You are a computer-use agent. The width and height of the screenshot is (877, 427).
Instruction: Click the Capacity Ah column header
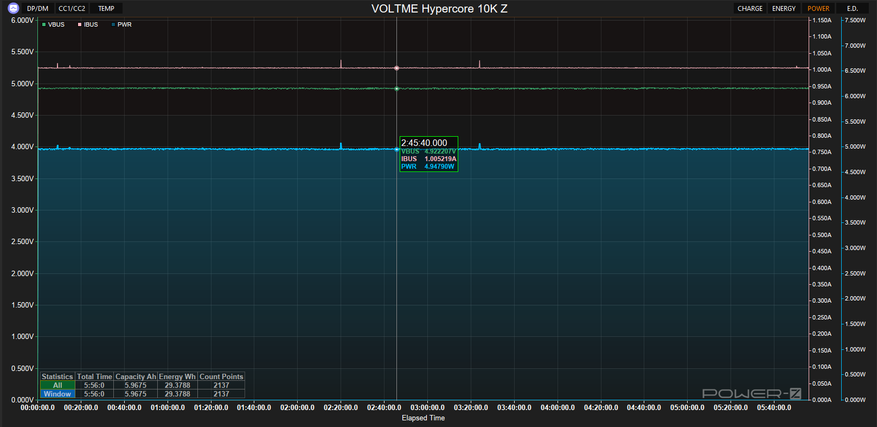tap(136, 377)
